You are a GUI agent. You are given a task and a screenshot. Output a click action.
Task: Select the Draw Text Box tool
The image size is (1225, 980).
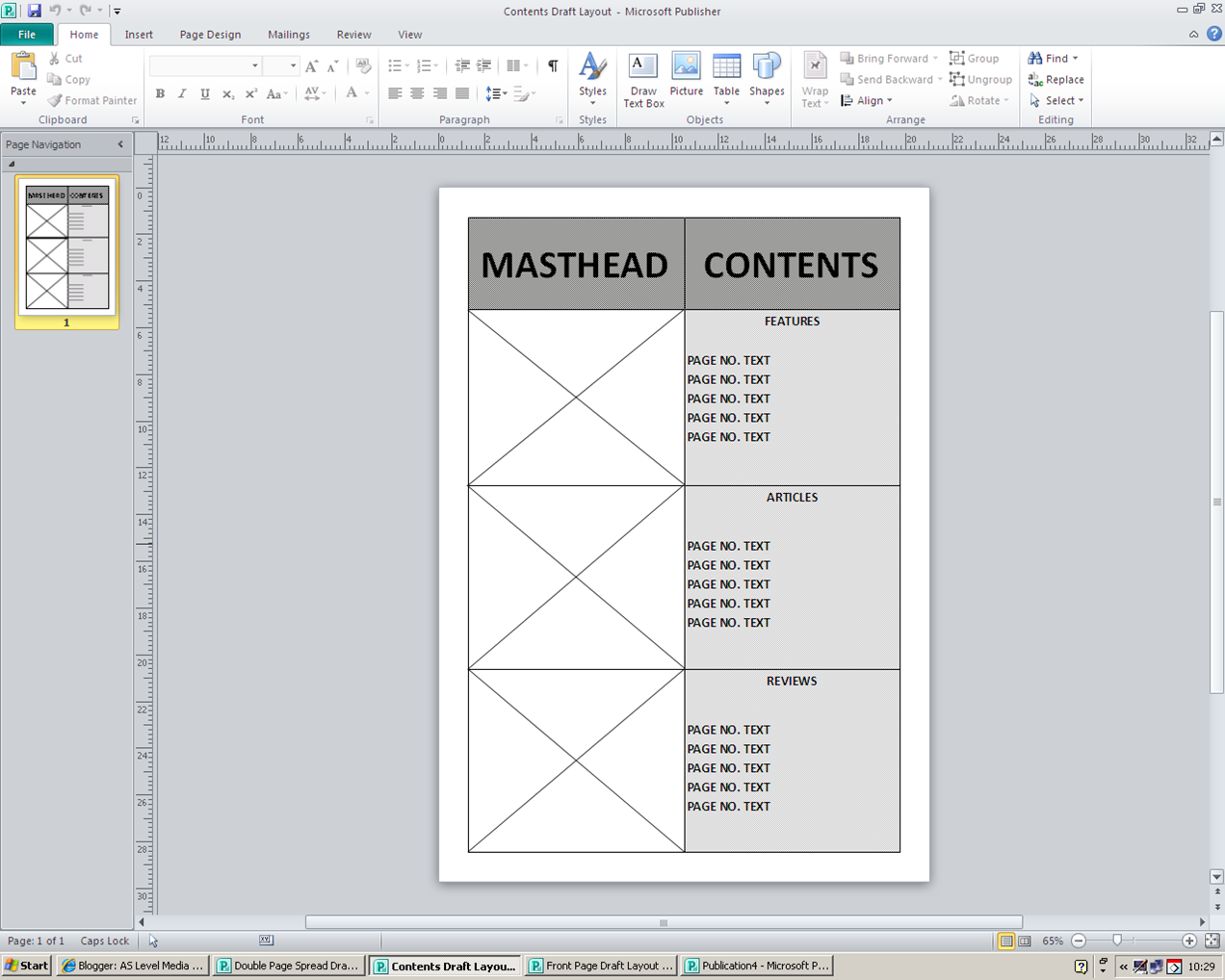pyautogui.click(x=642, y=78)
